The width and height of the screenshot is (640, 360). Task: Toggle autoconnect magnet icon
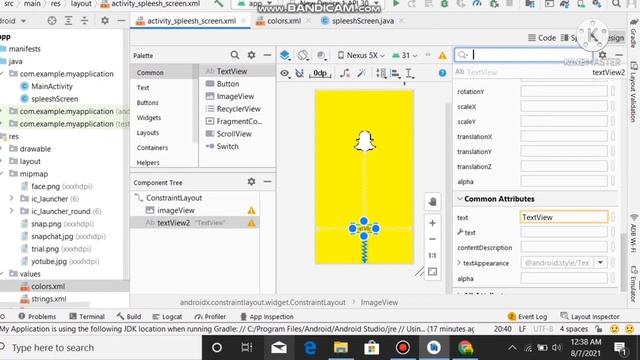tap(300, 73)
